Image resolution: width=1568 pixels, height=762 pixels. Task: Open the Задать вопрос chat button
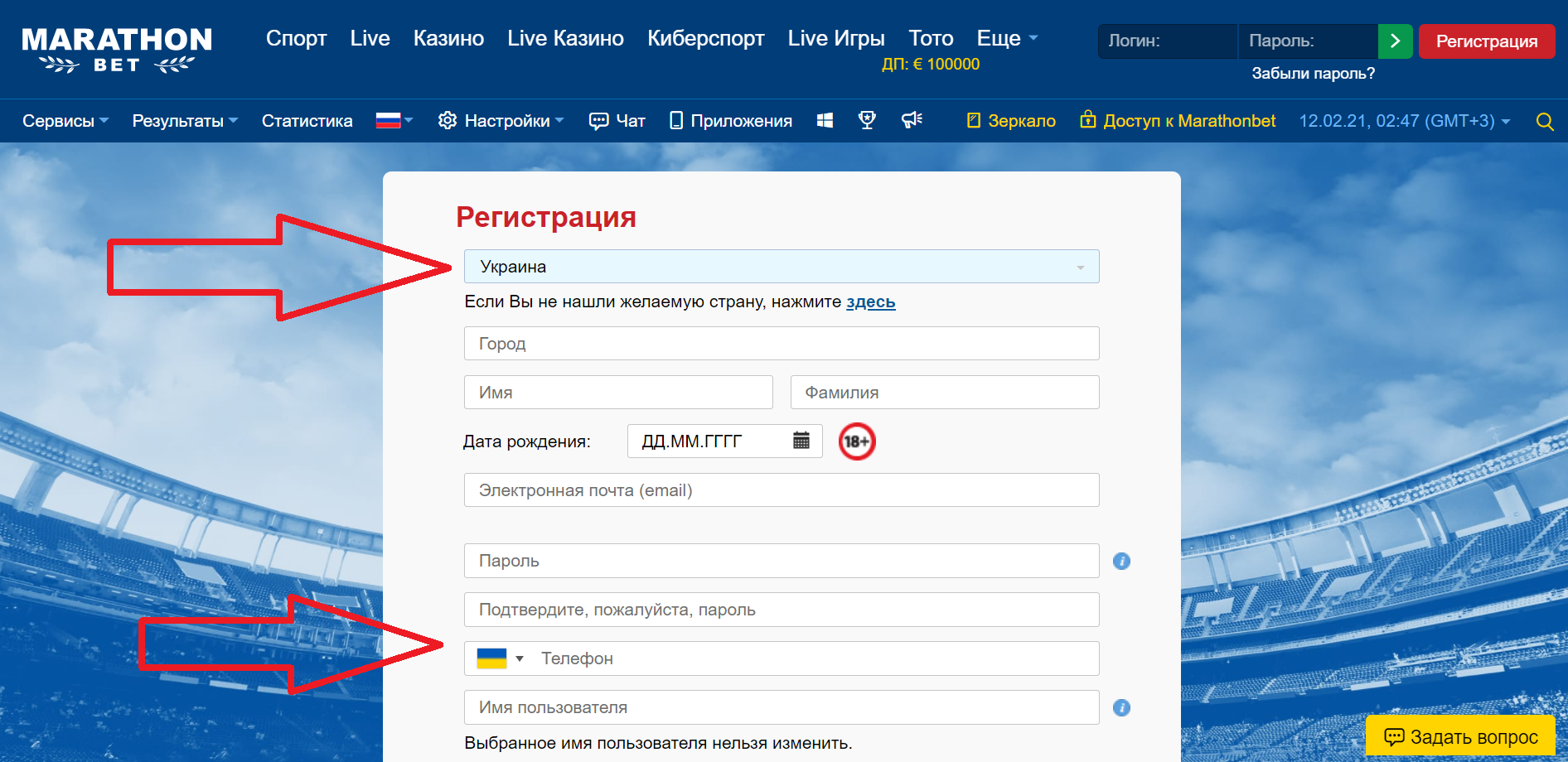pyautogui.click(x=1460, y=736)
